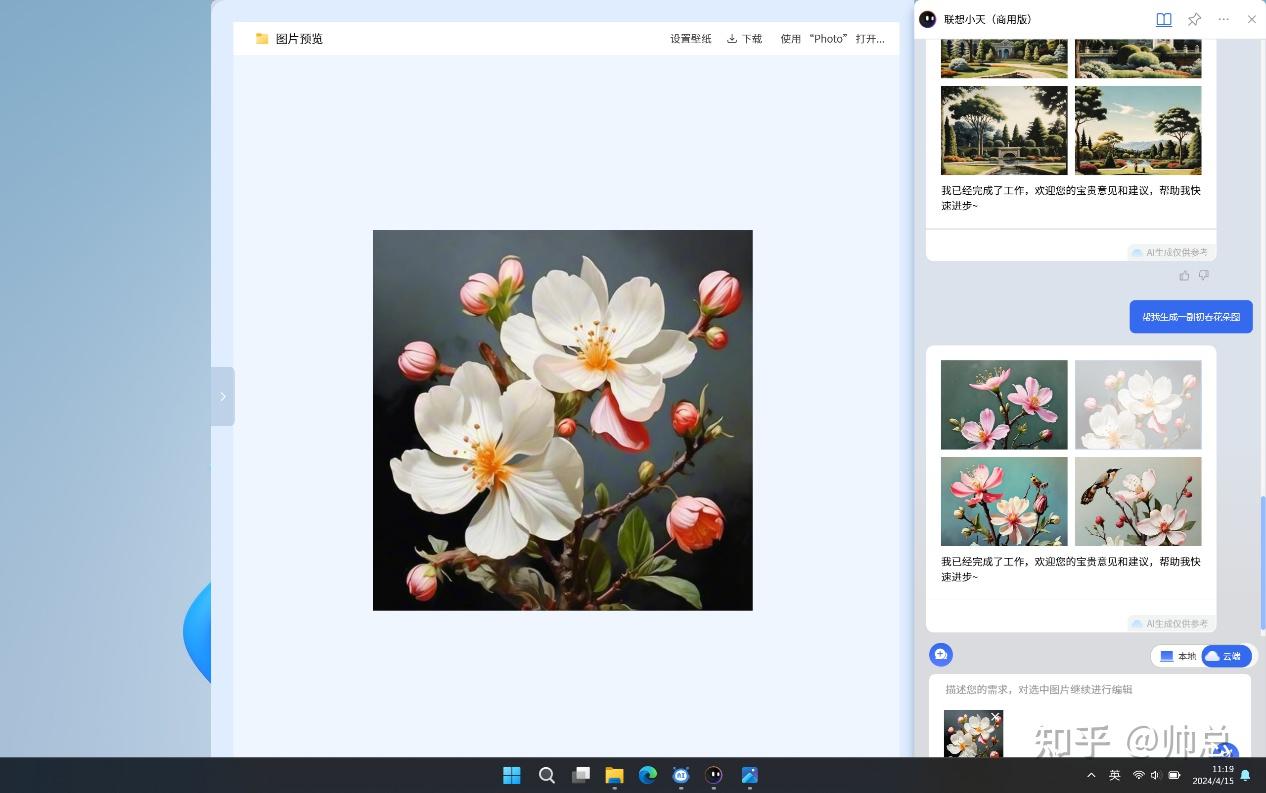Image resolution: width=1266 pixels, height=793 pixels.
Task: Give a thumbs down to the AI reply
Action: (1204, 275)
